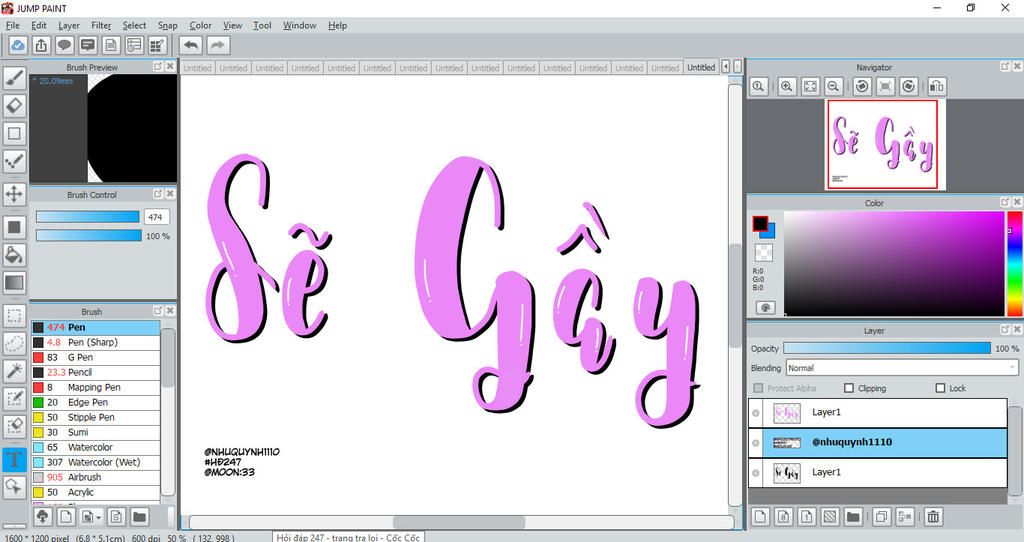Screen dimensions: 1024x542
Task: Select the Airbrush brush
Action: (x=95, y=477)
